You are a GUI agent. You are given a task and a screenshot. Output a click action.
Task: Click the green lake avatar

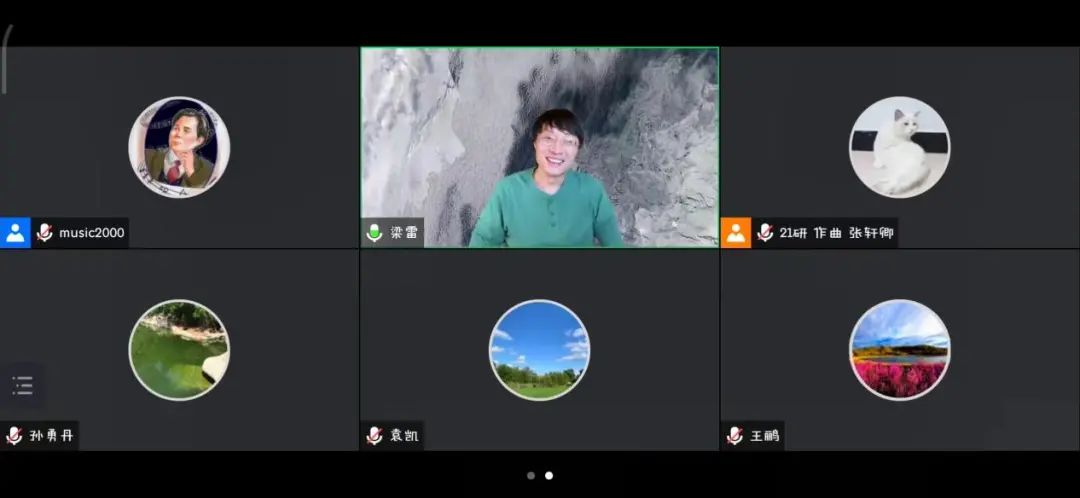pyautogui.click(x=179, y=350)
